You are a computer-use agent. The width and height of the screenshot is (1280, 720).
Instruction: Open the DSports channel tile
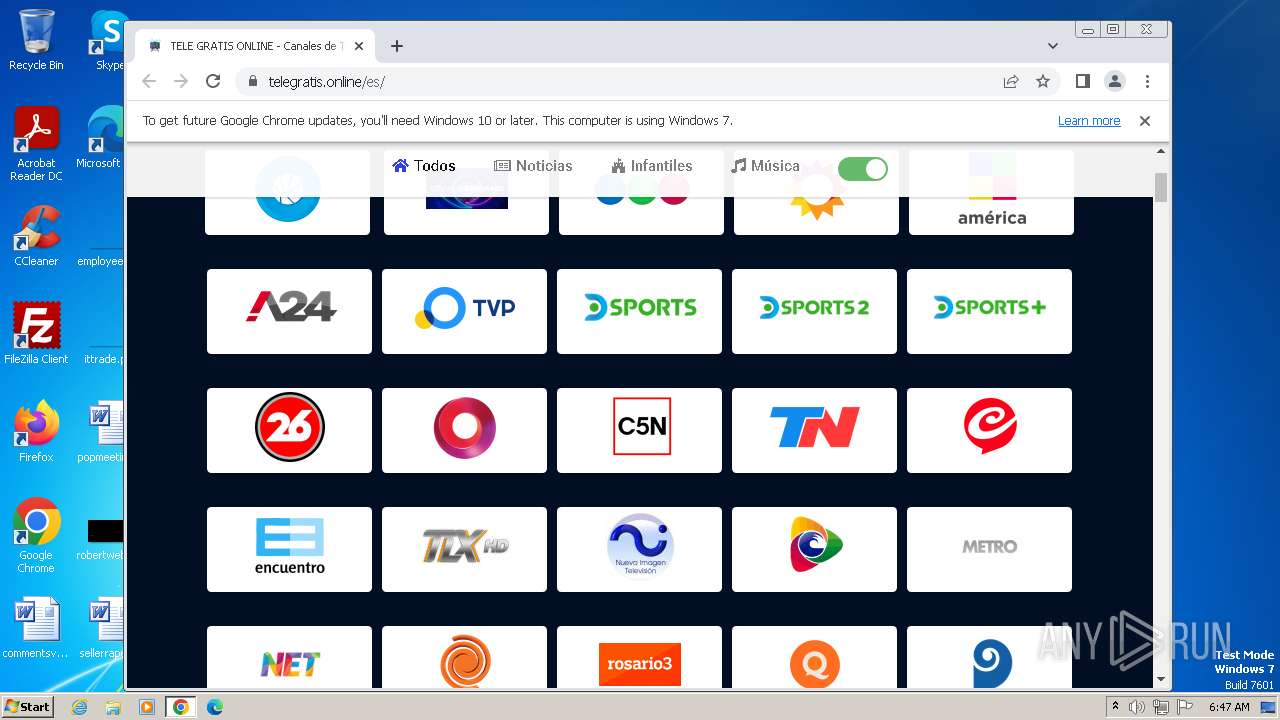(639, 311)
